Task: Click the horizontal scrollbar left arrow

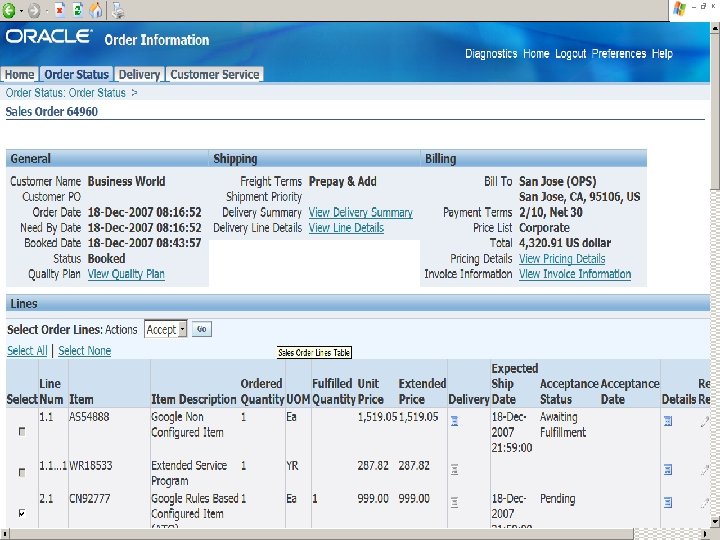Action: 5,534
